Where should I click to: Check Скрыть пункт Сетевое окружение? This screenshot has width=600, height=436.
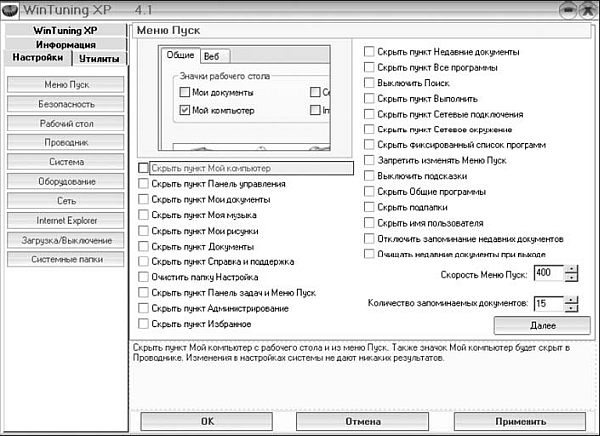pyautogui.click(x=369, y=129)
